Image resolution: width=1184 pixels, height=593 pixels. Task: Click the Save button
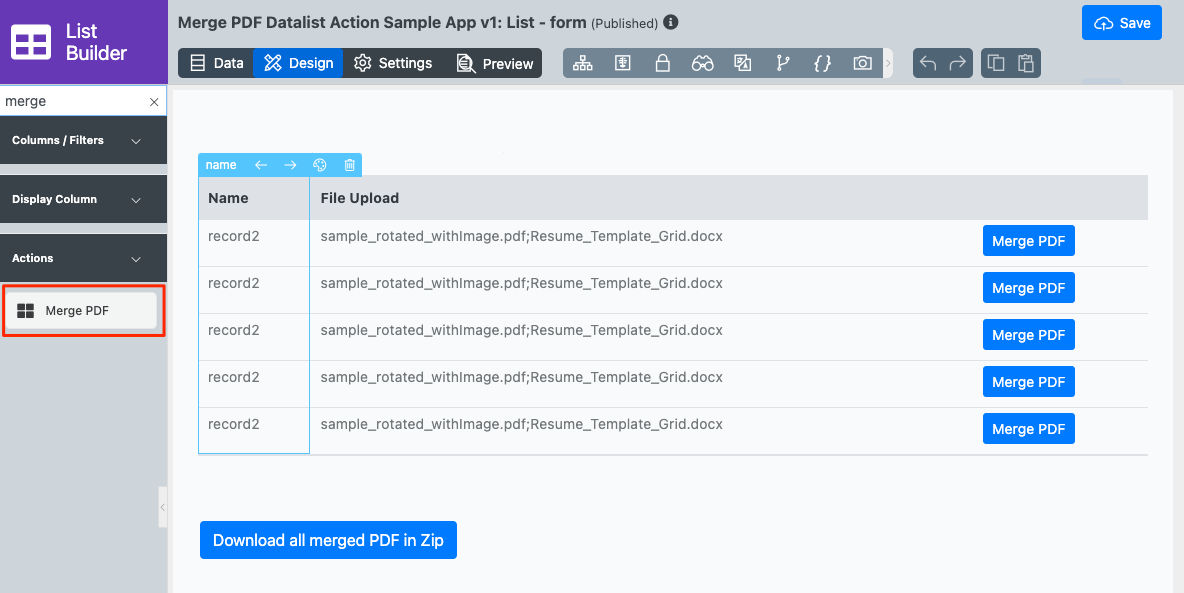[1122, 23]
